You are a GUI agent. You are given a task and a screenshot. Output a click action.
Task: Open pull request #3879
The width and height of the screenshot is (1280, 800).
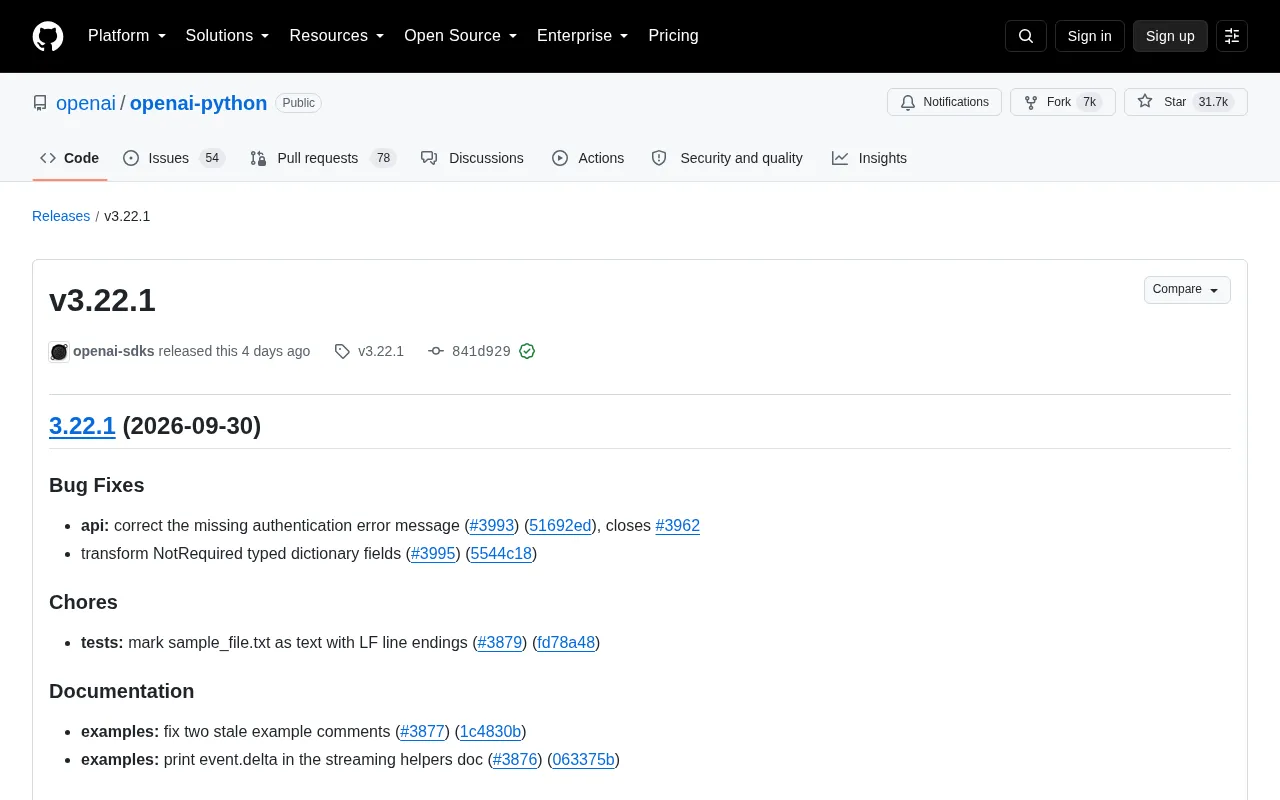tap(500, 642)
